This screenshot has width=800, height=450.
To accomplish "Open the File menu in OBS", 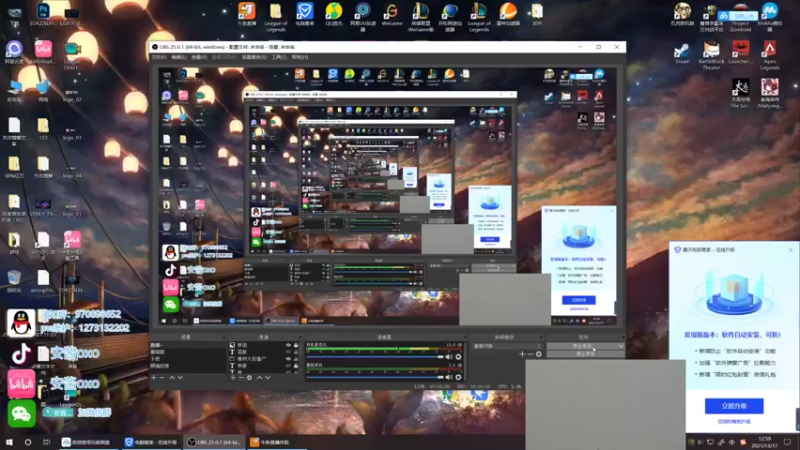I will tap(159, 57).
